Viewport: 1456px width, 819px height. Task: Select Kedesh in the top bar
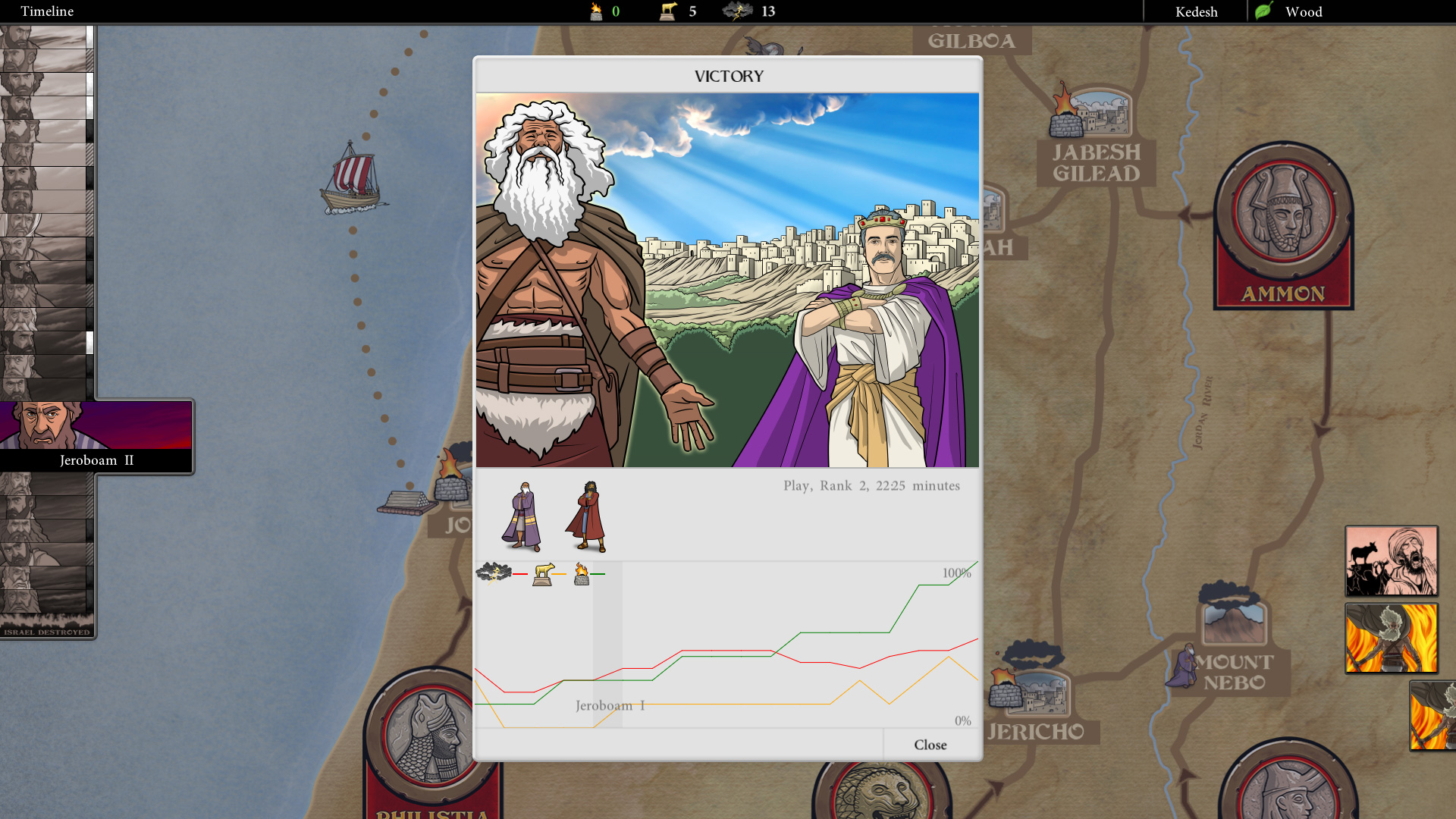click(x=1196, y=11)
